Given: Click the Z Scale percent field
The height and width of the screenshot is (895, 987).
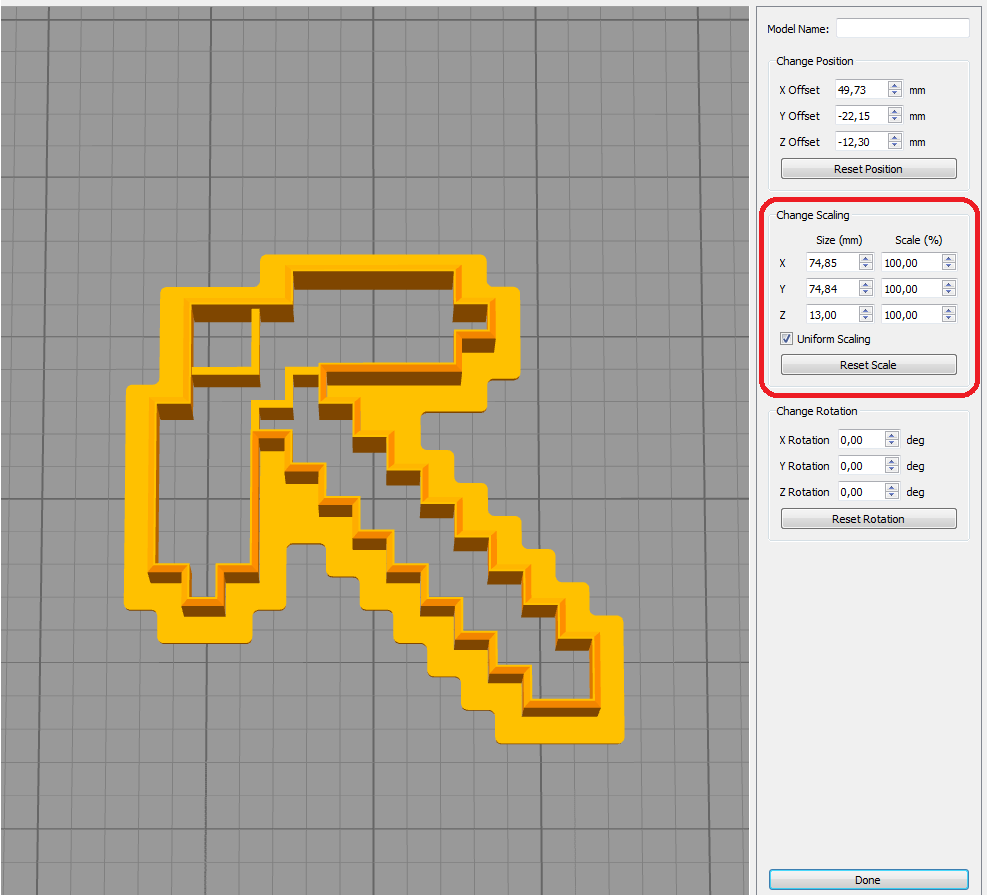Looking at the screenshot, I should pyautogui.click(x=911, y=314).
